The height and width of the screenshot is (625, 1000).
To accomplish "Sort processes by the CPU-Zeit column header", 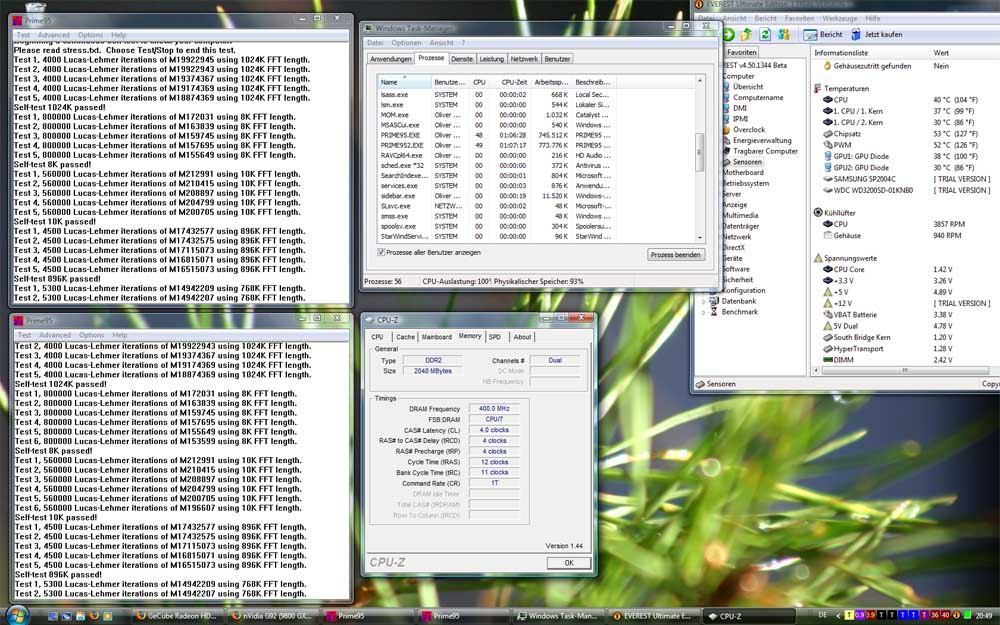I will pos(513,82).
